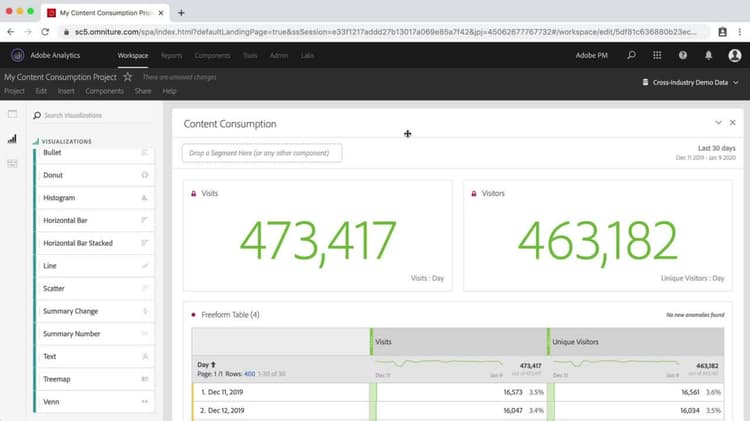Open the search magnifier in top bar

(x=631, y=55)
